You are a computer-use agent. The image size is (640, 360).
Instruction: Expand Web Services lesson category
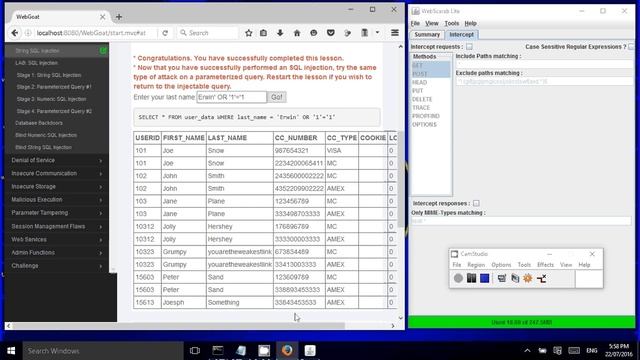tap(57, 239)
